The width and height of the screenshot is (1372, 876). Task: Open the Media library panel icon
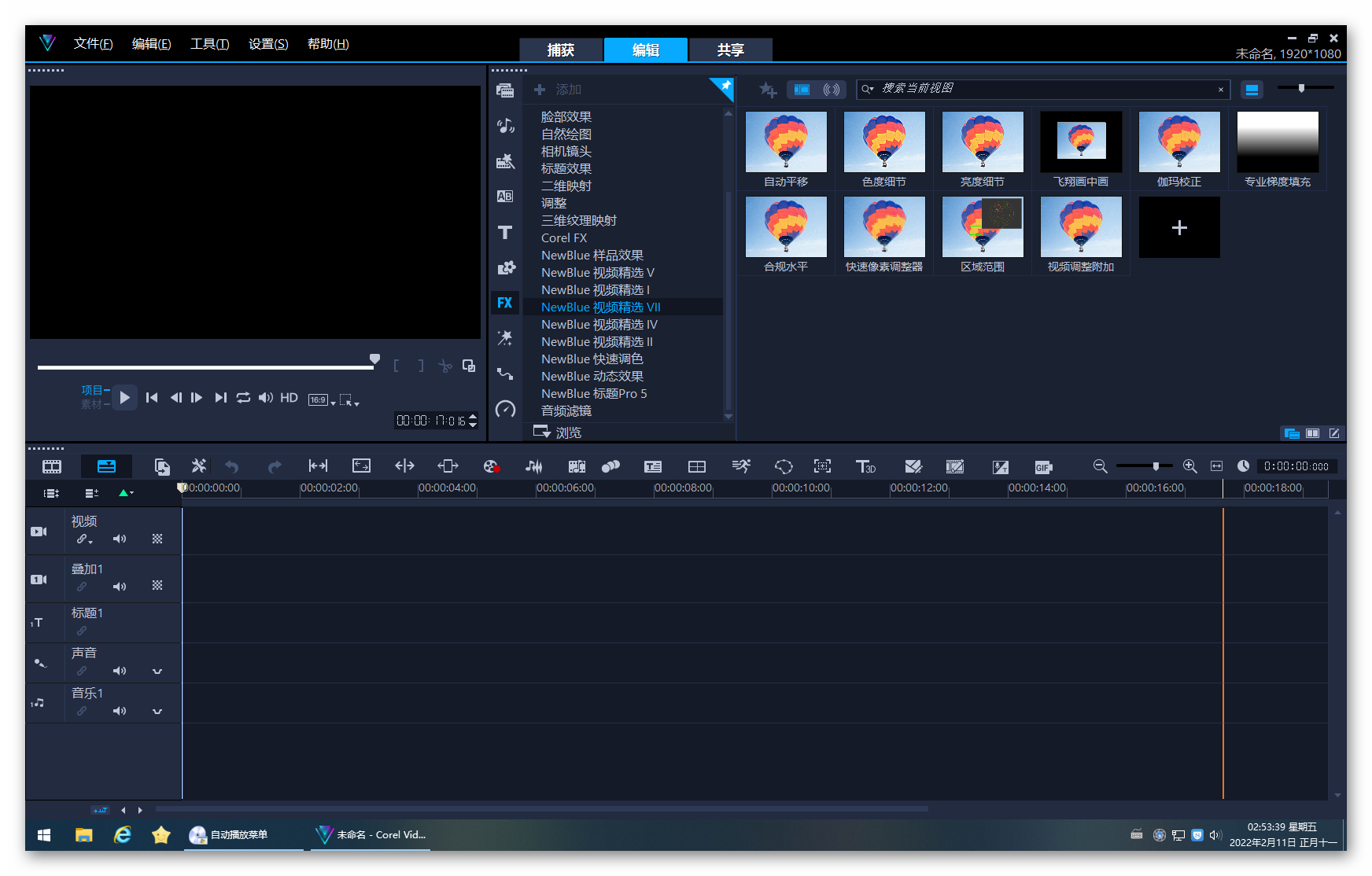point(505,90)
